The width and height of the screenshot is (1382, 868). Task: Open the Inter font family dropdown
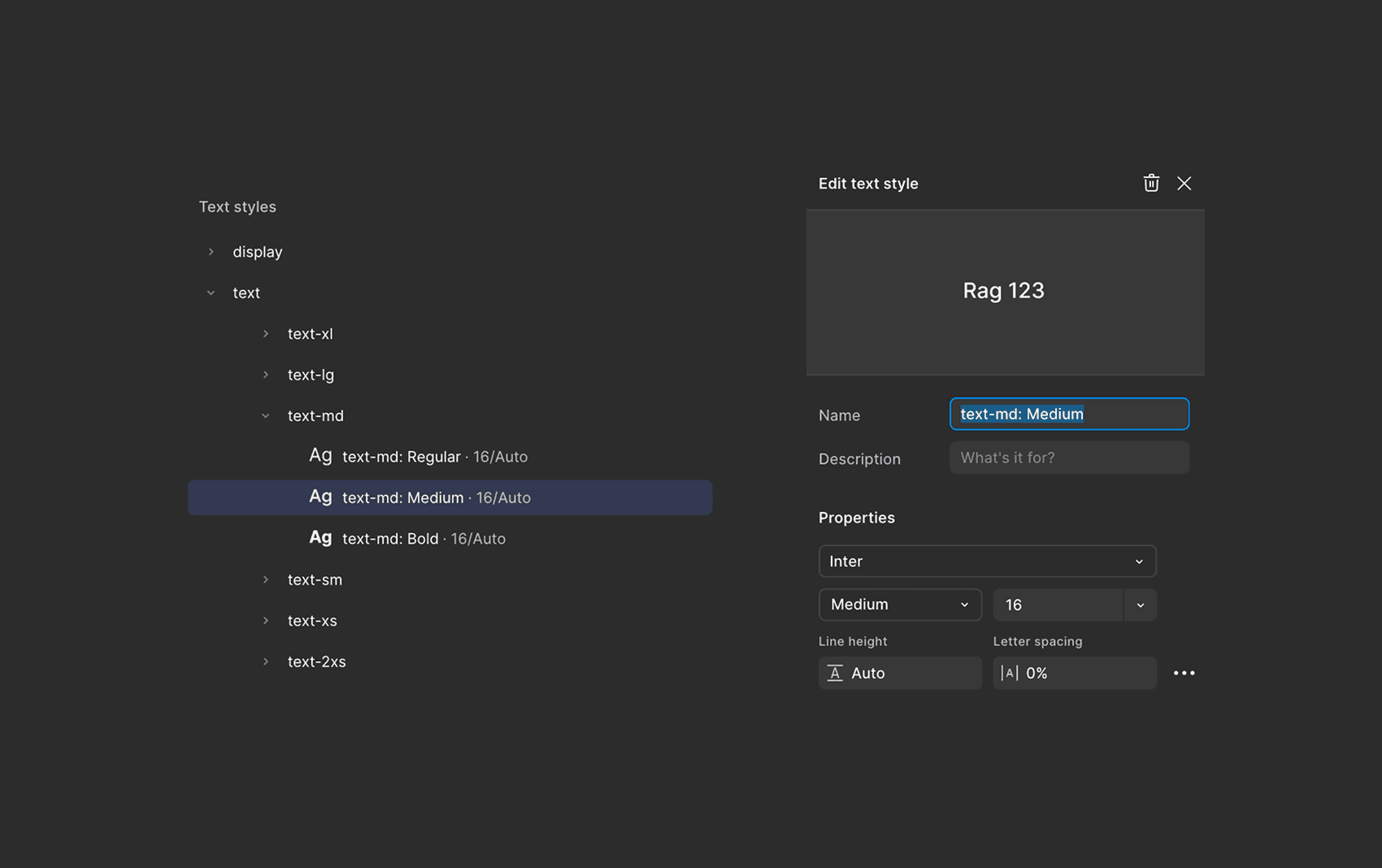point(987,562)
